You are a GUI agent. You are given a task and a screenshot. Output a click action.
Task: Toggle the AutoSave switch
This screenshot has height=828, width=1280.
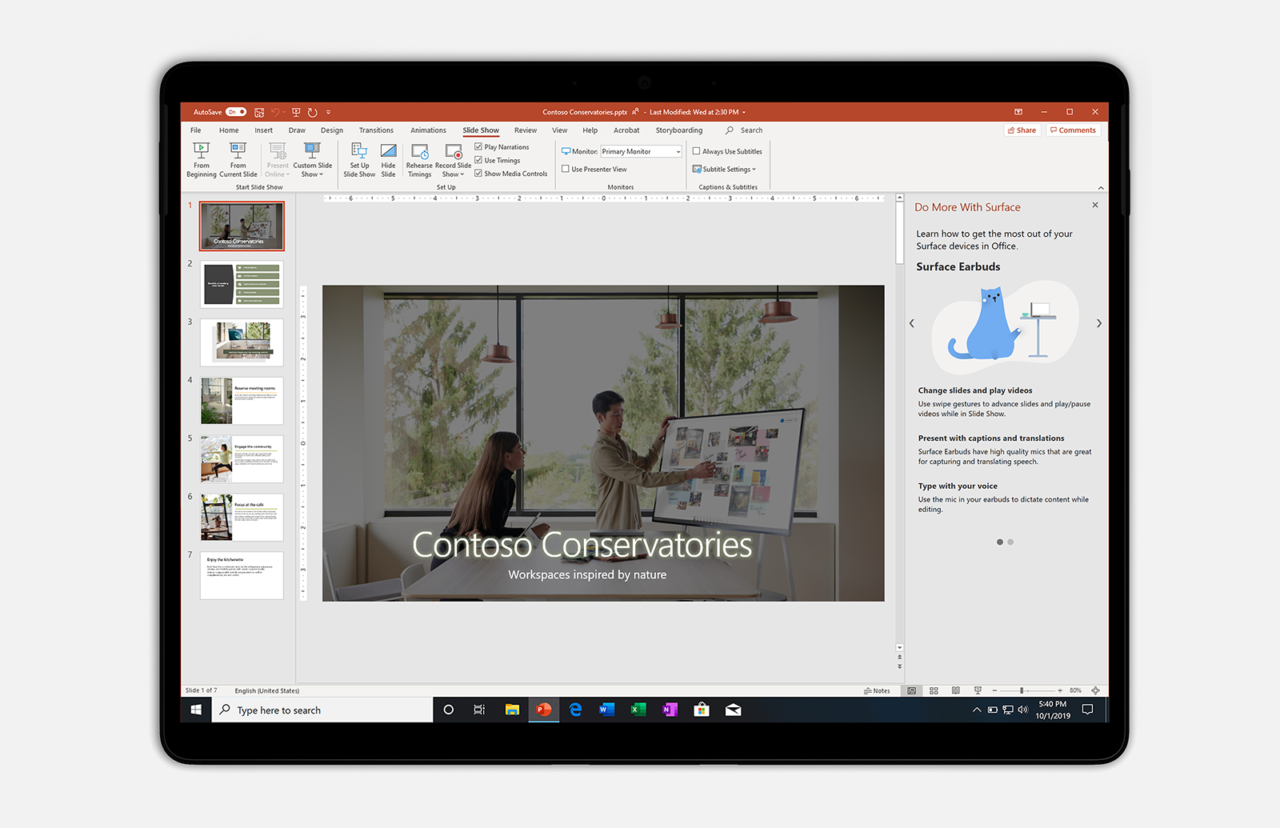click(235, 112)
